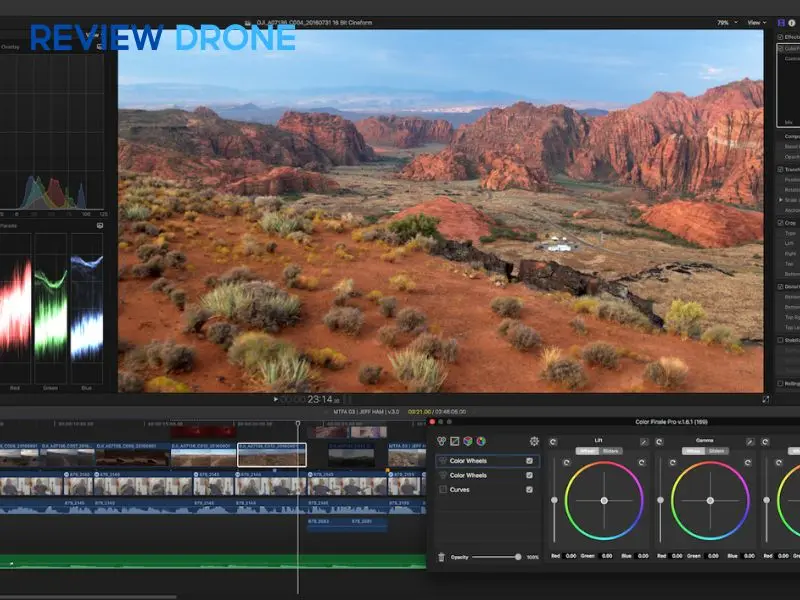Click the Lift Green value field

tap(607, 556)
